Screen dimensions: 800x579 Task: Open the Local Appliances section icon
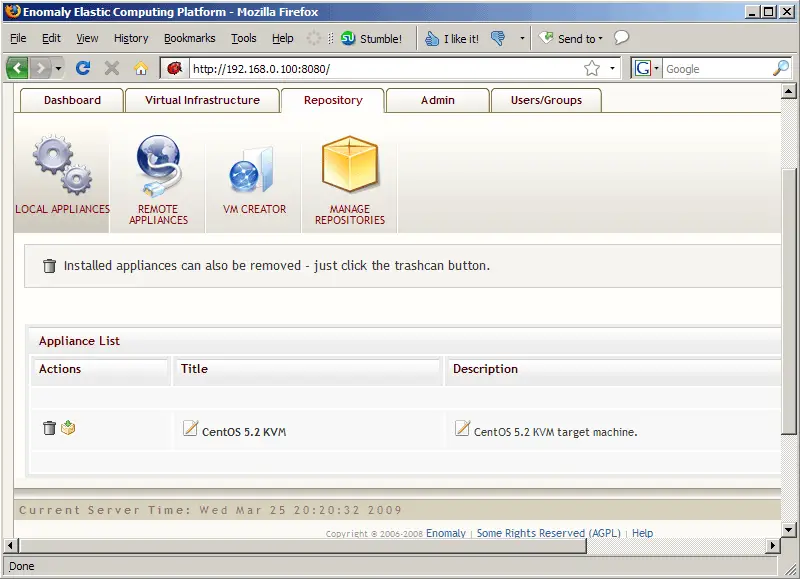pos(62,166)
